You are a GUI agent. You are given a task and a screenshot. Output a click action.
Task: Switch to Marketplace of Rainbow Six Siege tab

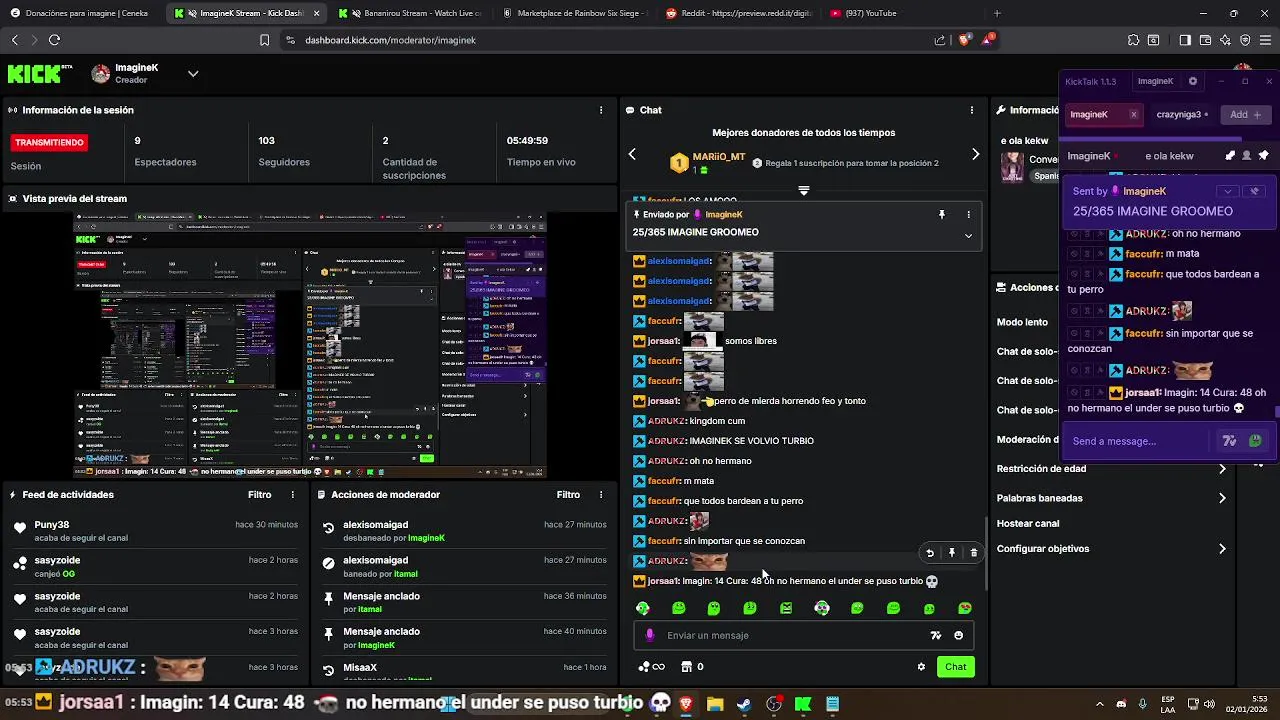[x=575, y=13]
